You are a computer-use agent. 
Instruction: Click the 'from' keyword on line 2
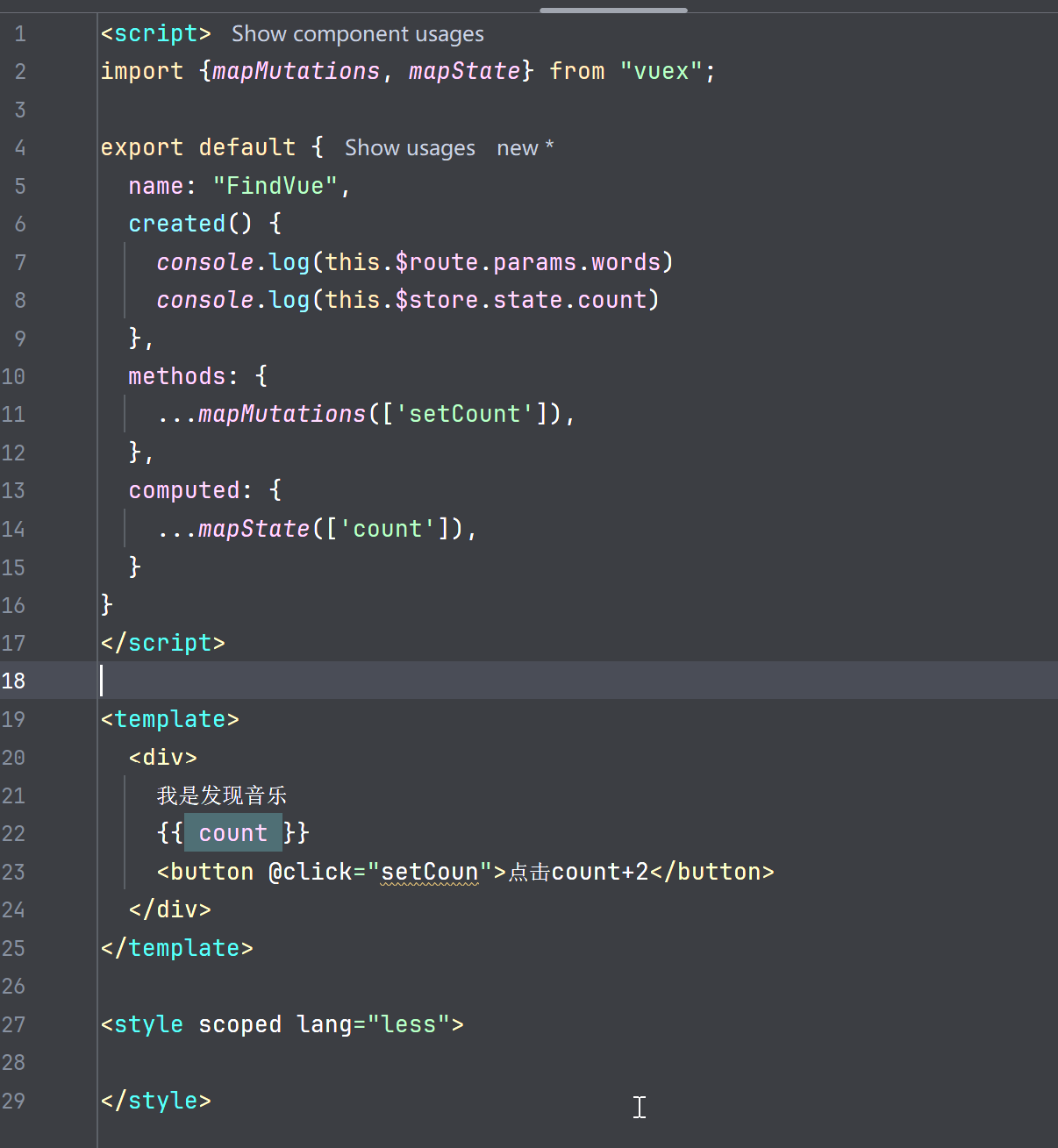tap(577, 71)
